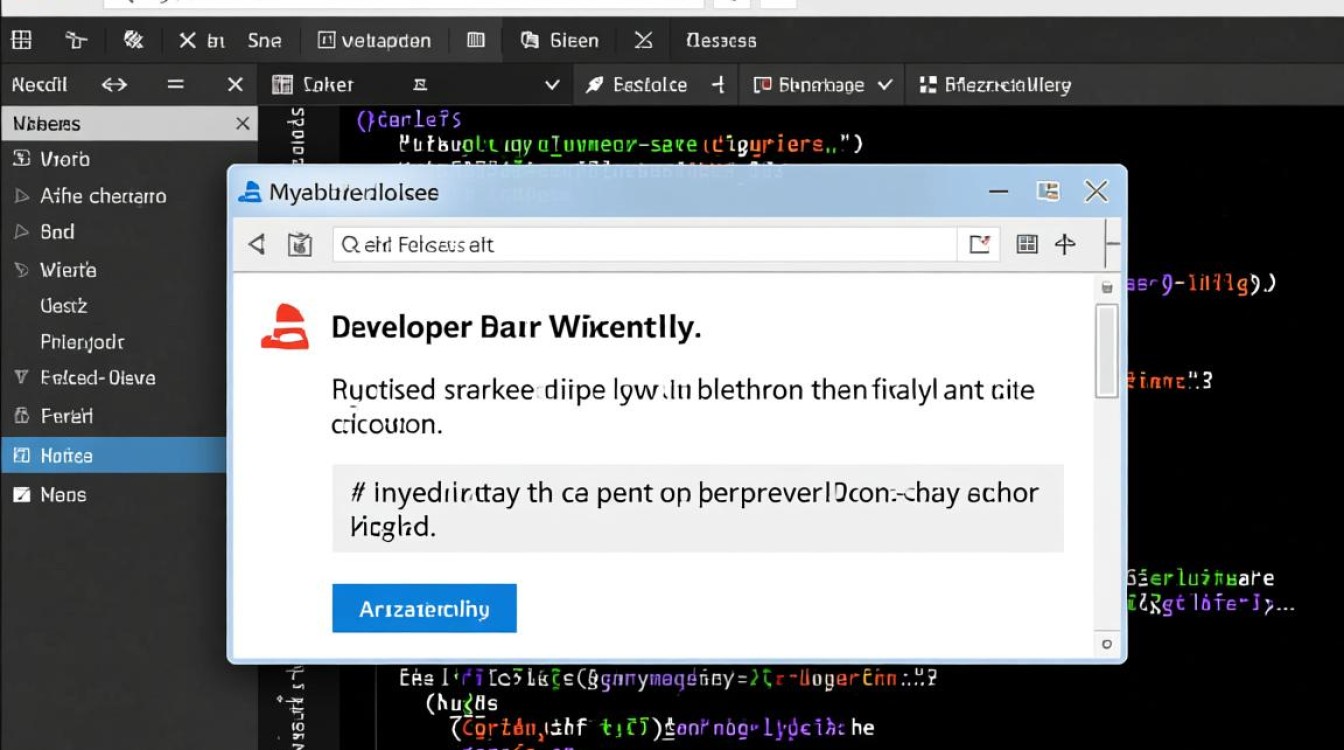This screenshot has height=750, width=1344.
Task: Switch to the "Bflezrciallerg" tab
Action: (x=995, y=85)
